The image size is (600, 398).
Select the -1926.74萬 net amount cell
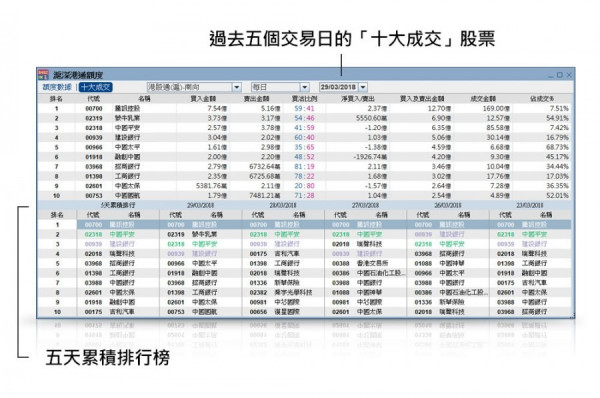click(x=370, y=157)
